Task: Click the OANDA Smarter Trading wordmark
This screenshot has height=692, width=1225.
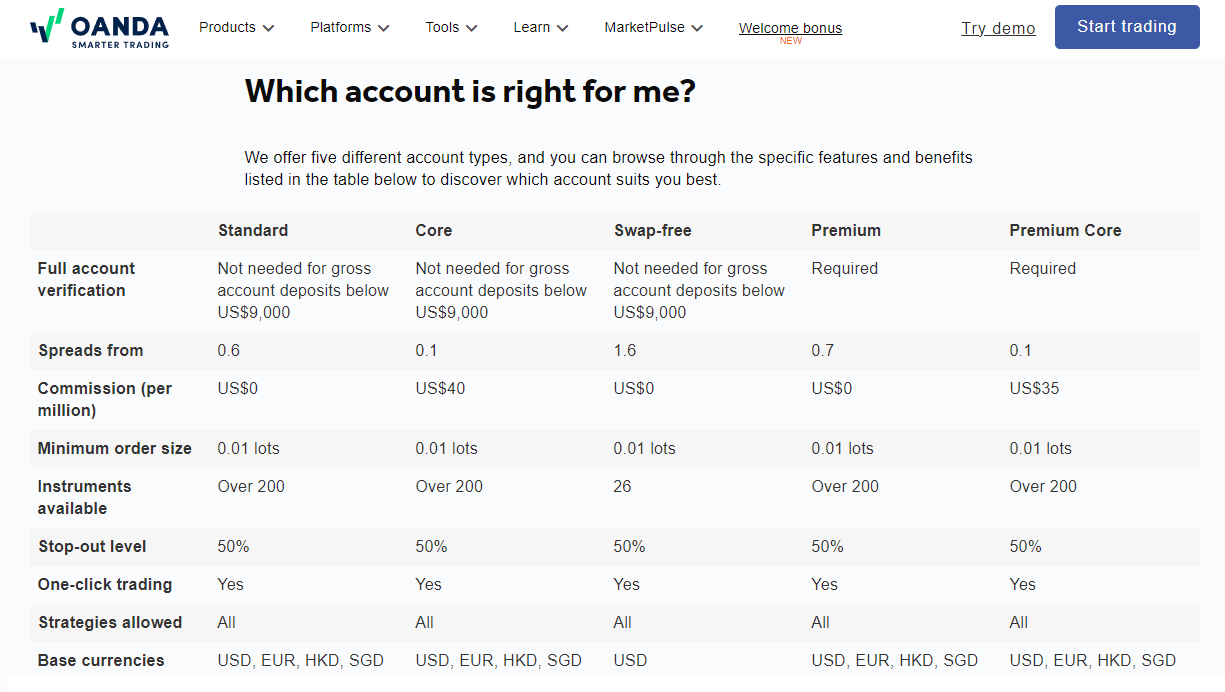Action: coord(119,31)
